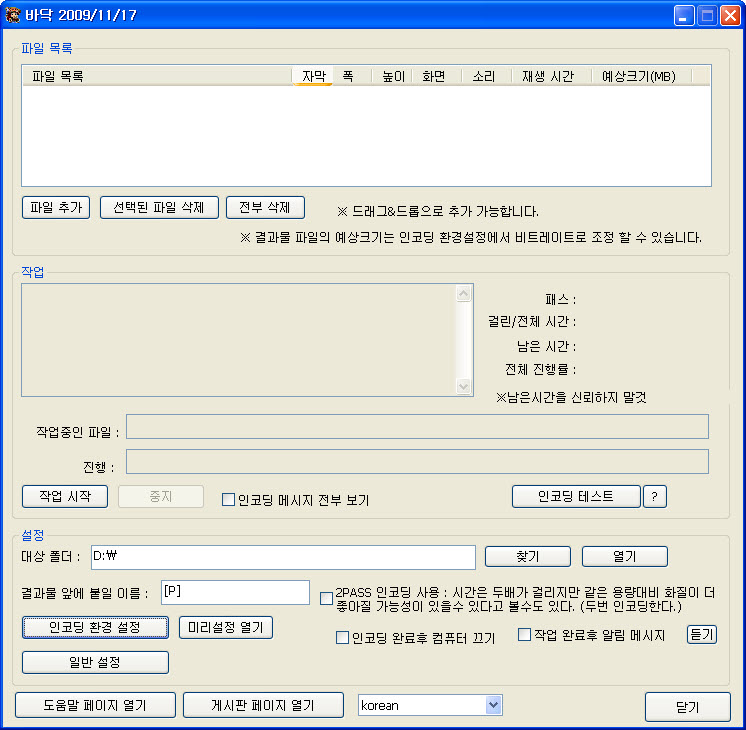746x730 pixels.
Task: Start encoding with 작업 시작 button
Action: [66, 497]
